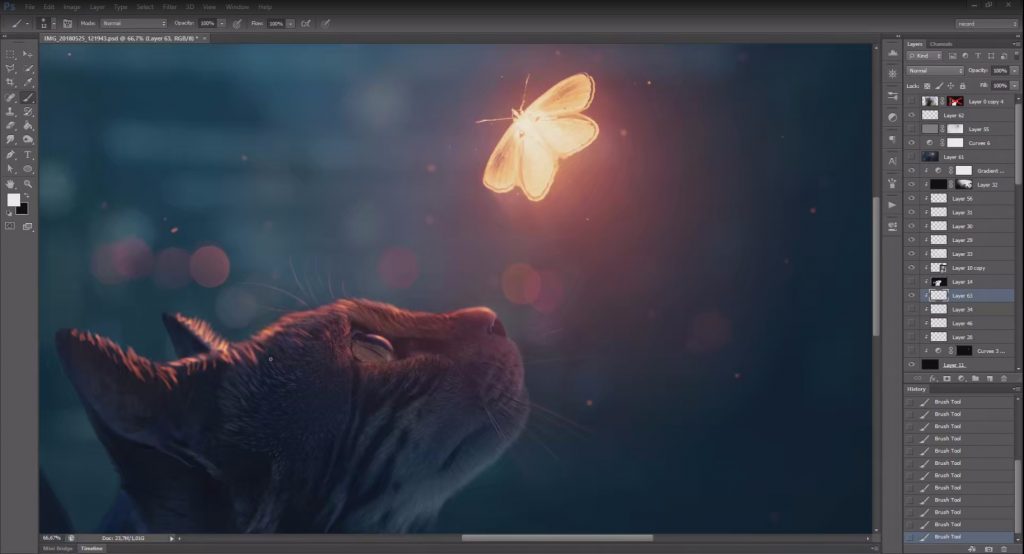
Task: Open layer filter Kind dropdown
Action: tap(925, 56)
